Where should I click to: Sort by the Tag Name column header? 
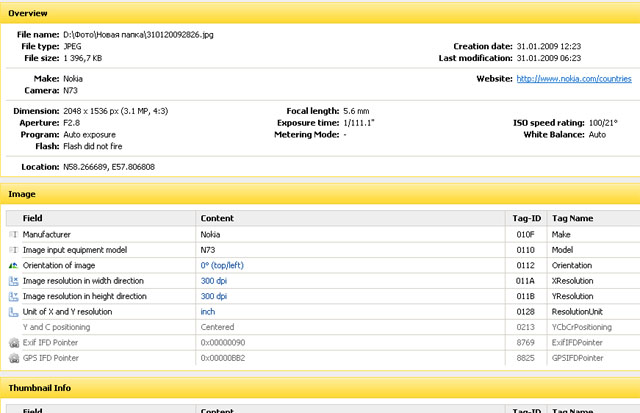(575, 217)
